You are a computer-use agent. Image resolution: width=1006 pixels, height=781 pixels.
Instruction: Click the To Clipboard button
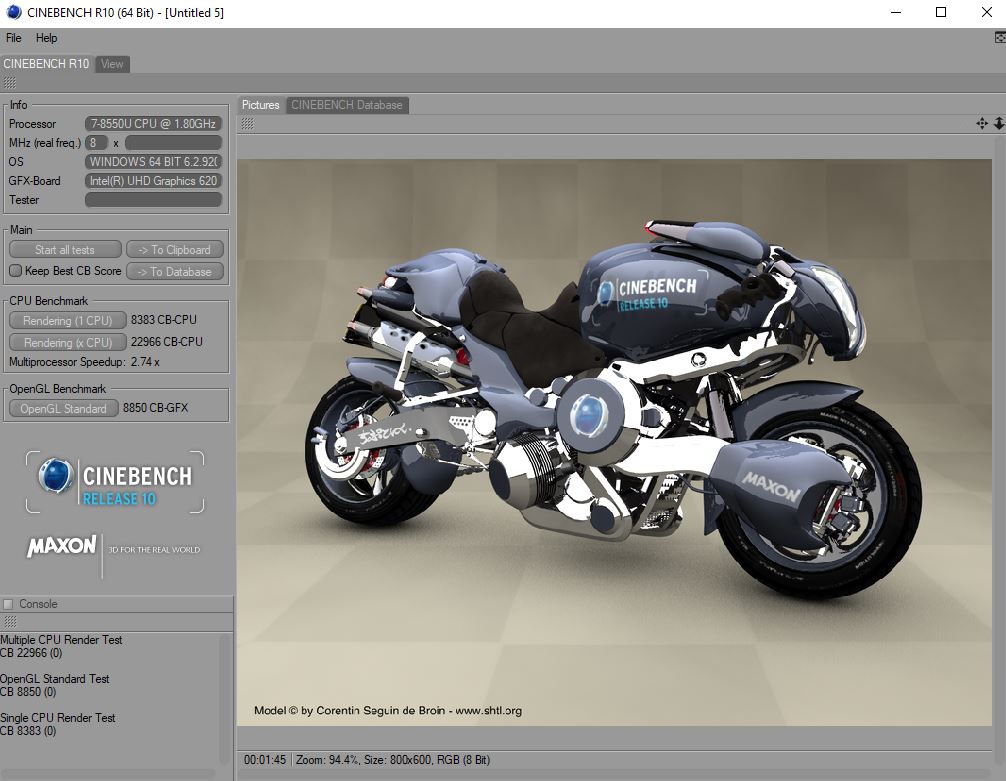click(175, 250)
